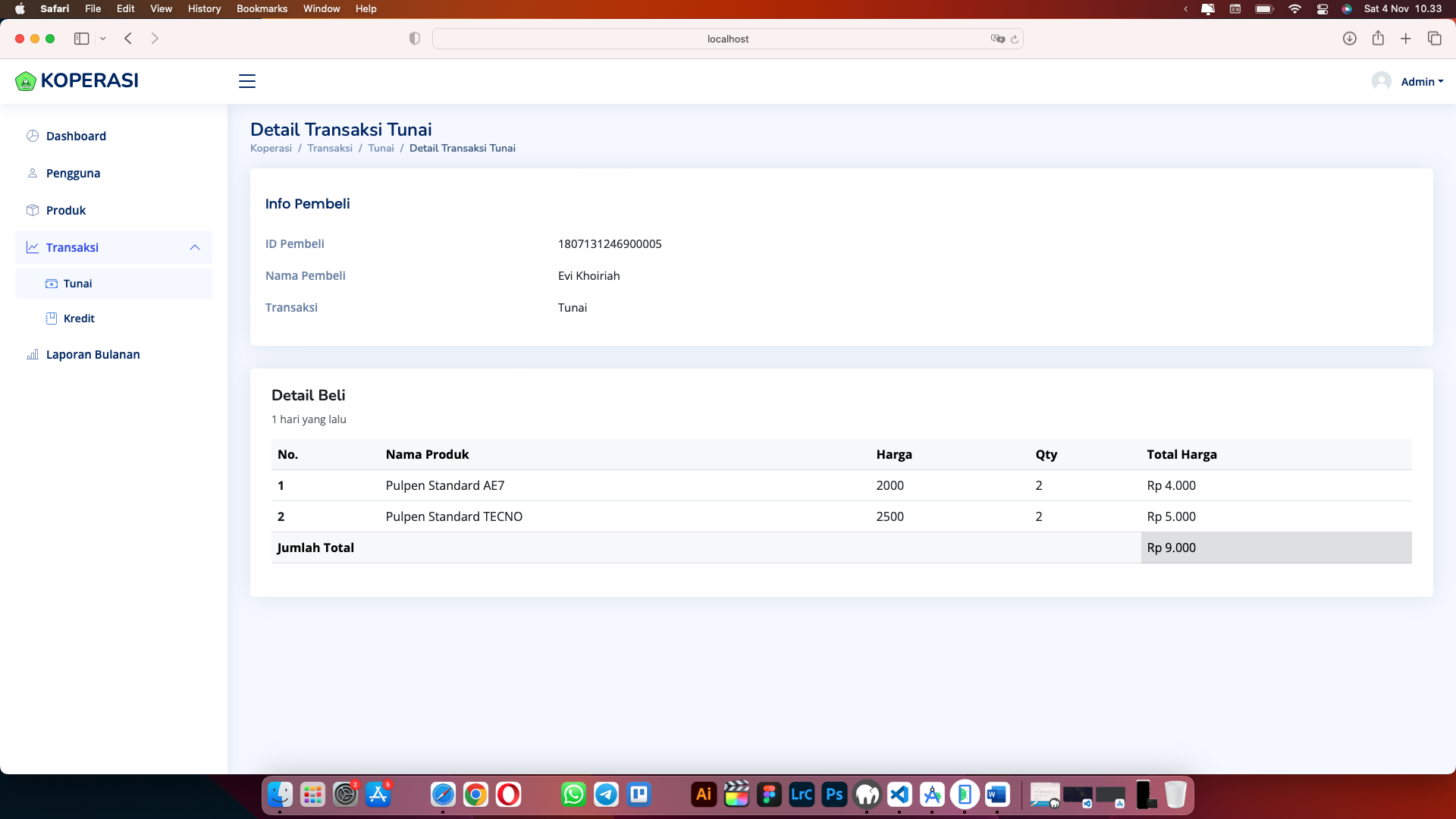The height and width of the screenshot is (819, 1456).
Task: Go to the Pengguna page in sidebar
Action: click(x=73, y=173)
